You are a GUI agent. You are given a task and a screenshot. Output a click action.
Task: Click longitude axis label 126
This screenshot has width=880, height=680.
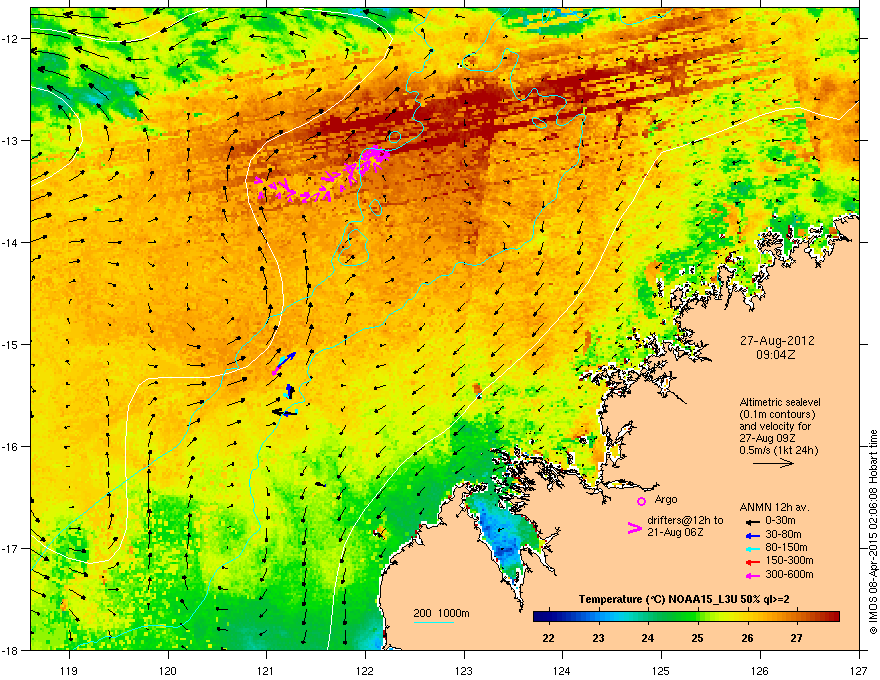(x=760, y=671)
